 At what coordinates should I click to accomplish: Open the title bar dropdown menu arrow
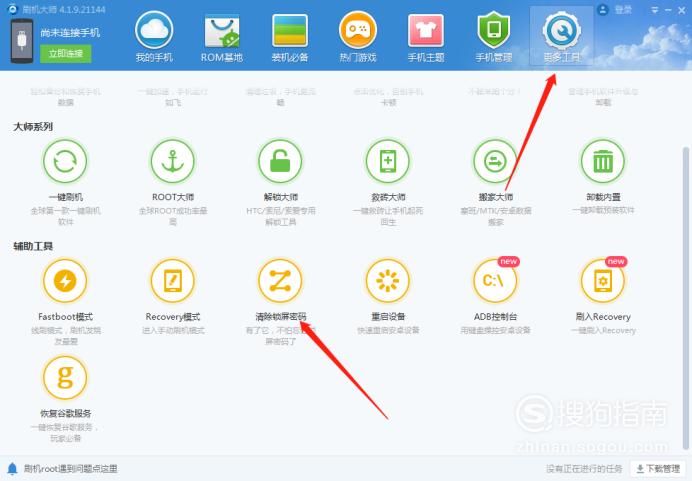[x=655, y=10]
